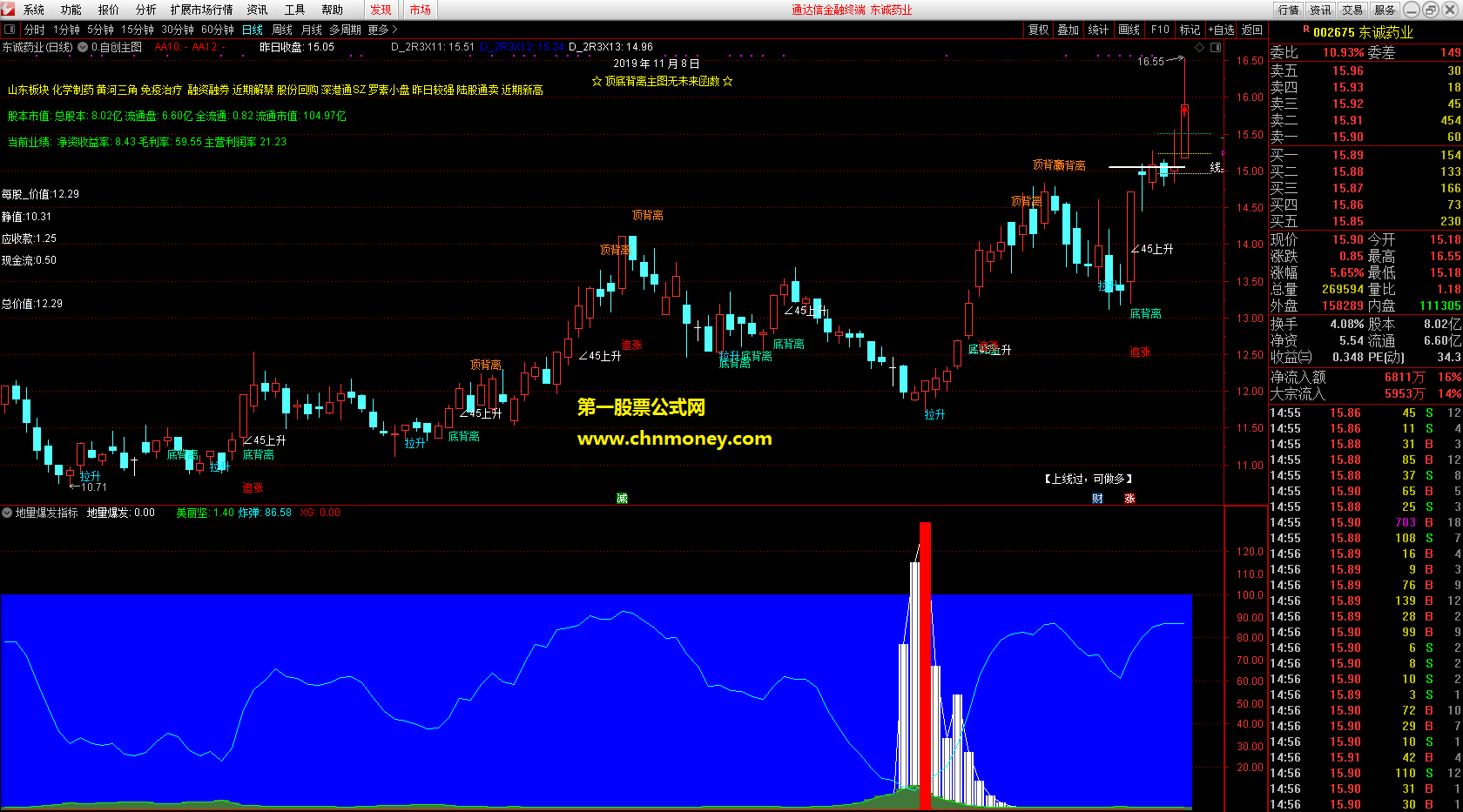Open the 分析 menu
Screen dimensions: 1463x812
146,10
